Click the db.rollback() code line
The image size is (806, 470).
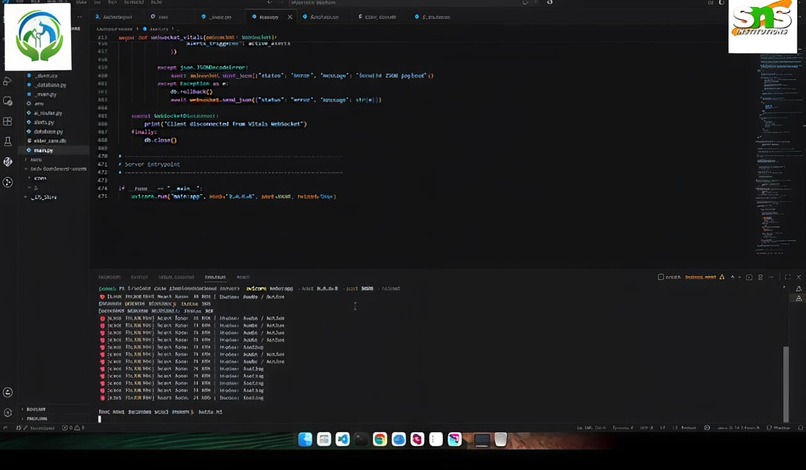click(x=191, y=92)
